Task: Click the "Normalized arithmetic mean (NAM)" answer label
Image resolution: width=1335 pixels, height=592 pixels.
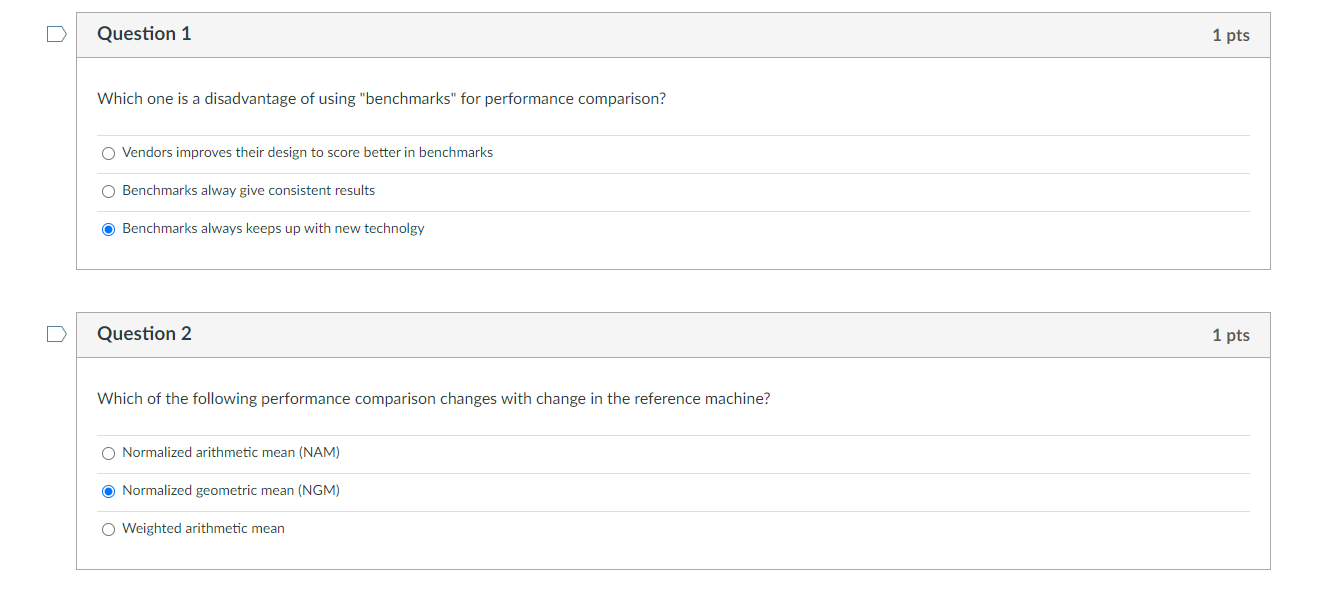Action: pos(231,453)
